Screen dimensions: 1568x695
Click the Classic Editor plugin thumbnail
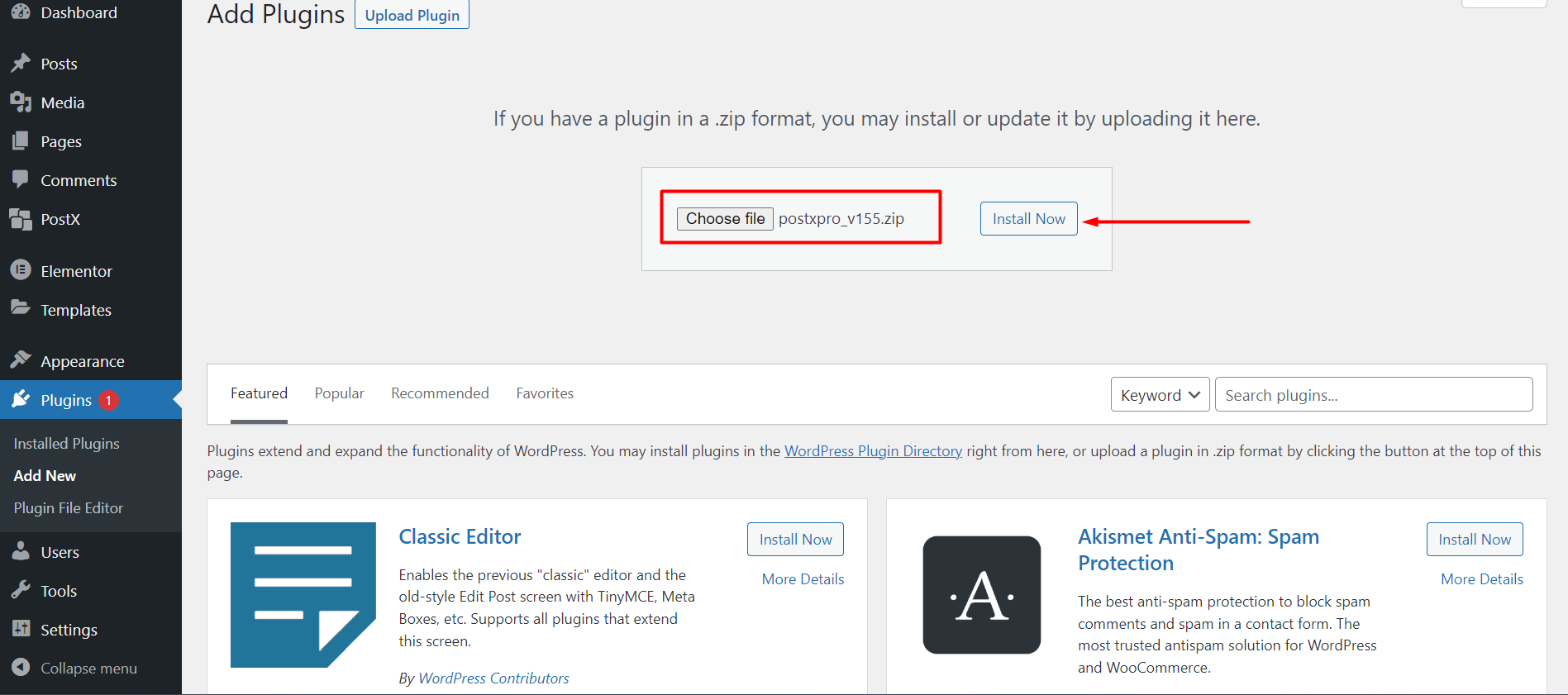tap(303, 595)
